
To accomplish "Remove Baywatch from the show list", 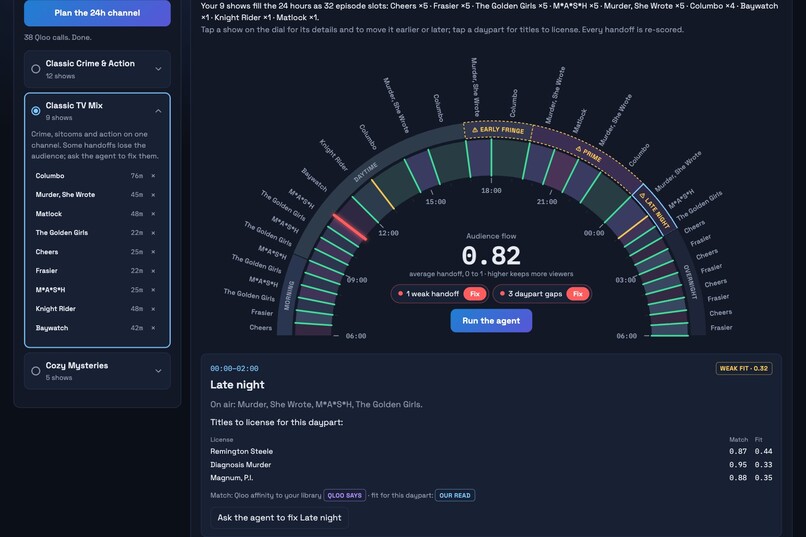I will pos(153,328).
